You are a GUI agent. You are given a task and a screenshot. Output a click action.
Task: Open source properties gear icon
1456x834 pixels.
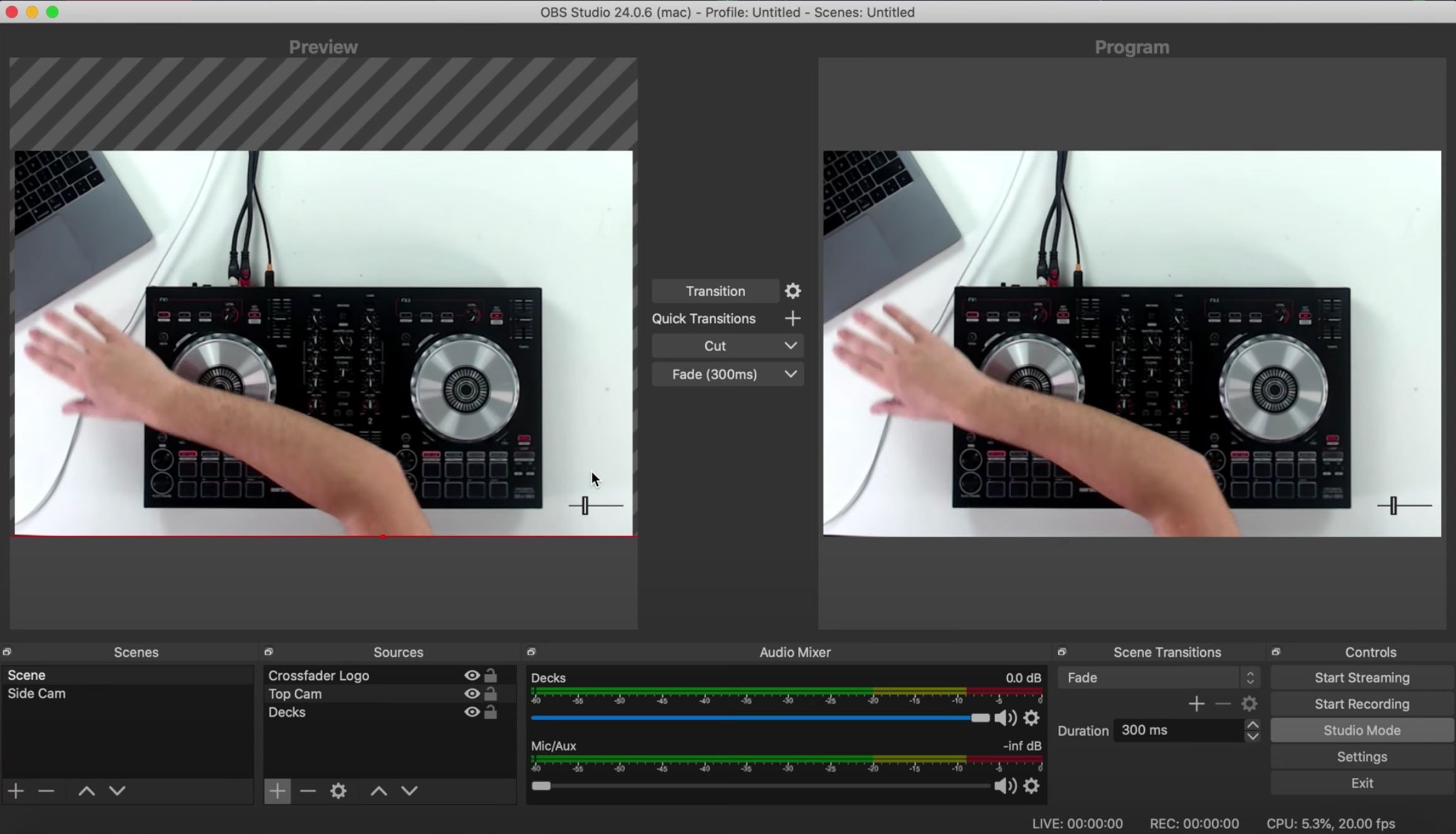coord(338,791)
